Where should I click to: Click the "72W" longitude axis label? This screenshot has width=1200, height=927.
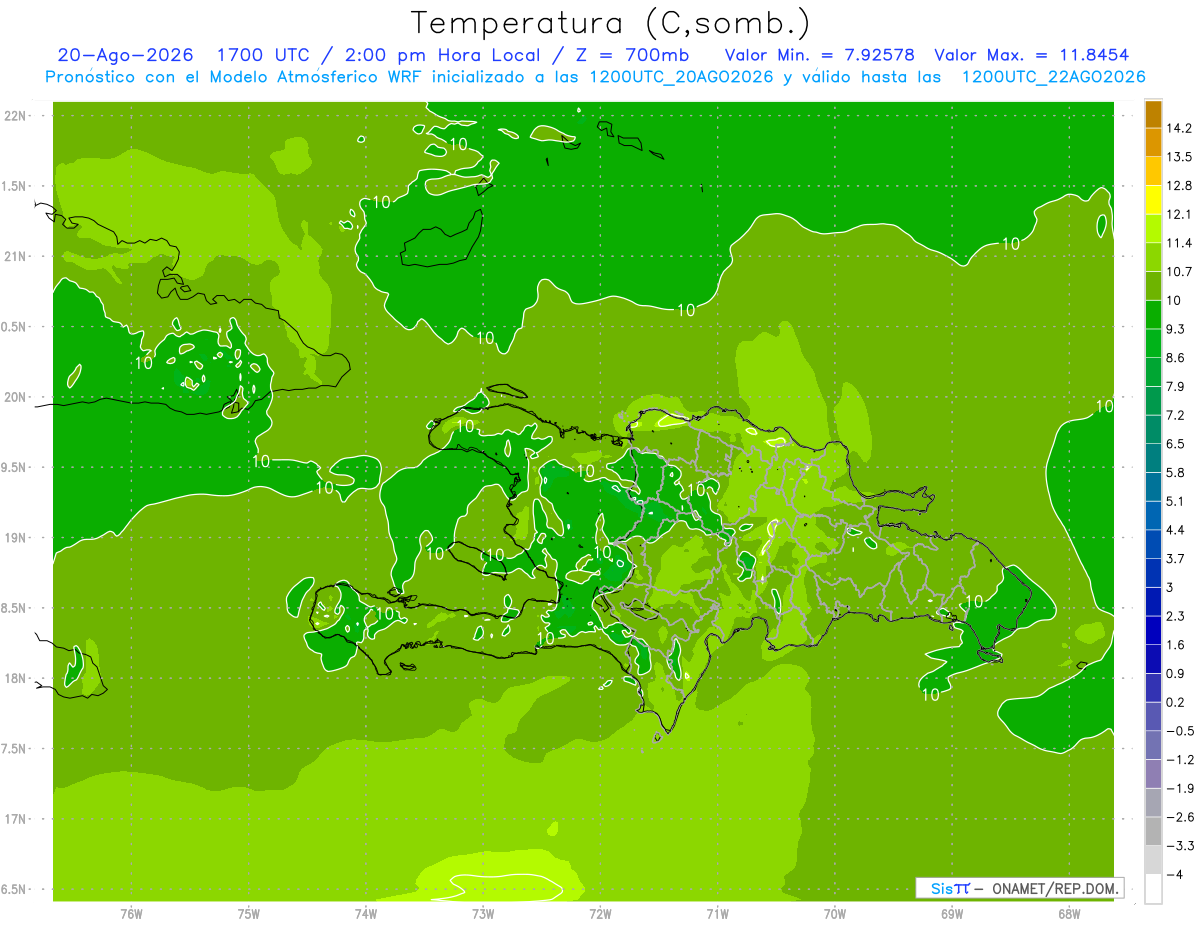[x=600, y=914]
